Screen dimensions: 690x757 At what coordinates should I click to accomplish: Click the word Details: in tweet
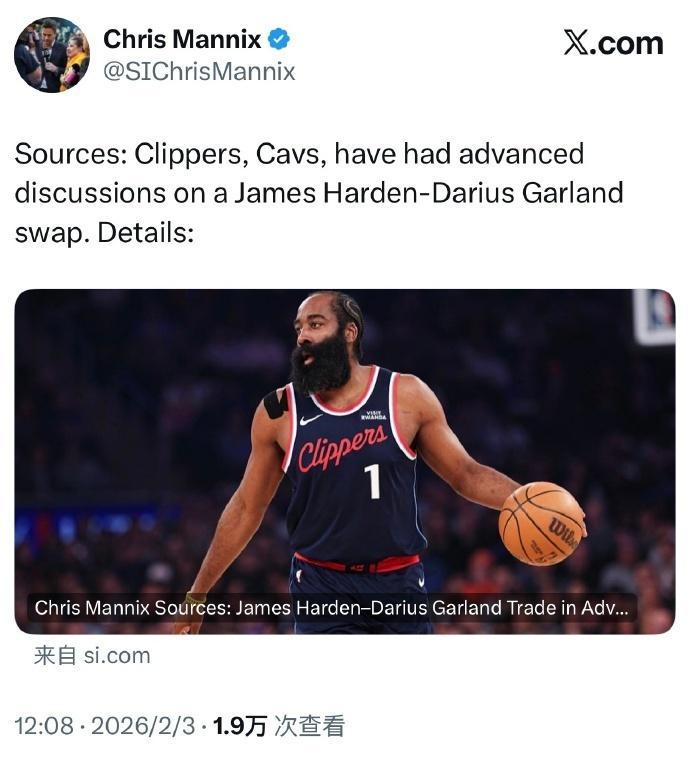[x=146, y=233]
